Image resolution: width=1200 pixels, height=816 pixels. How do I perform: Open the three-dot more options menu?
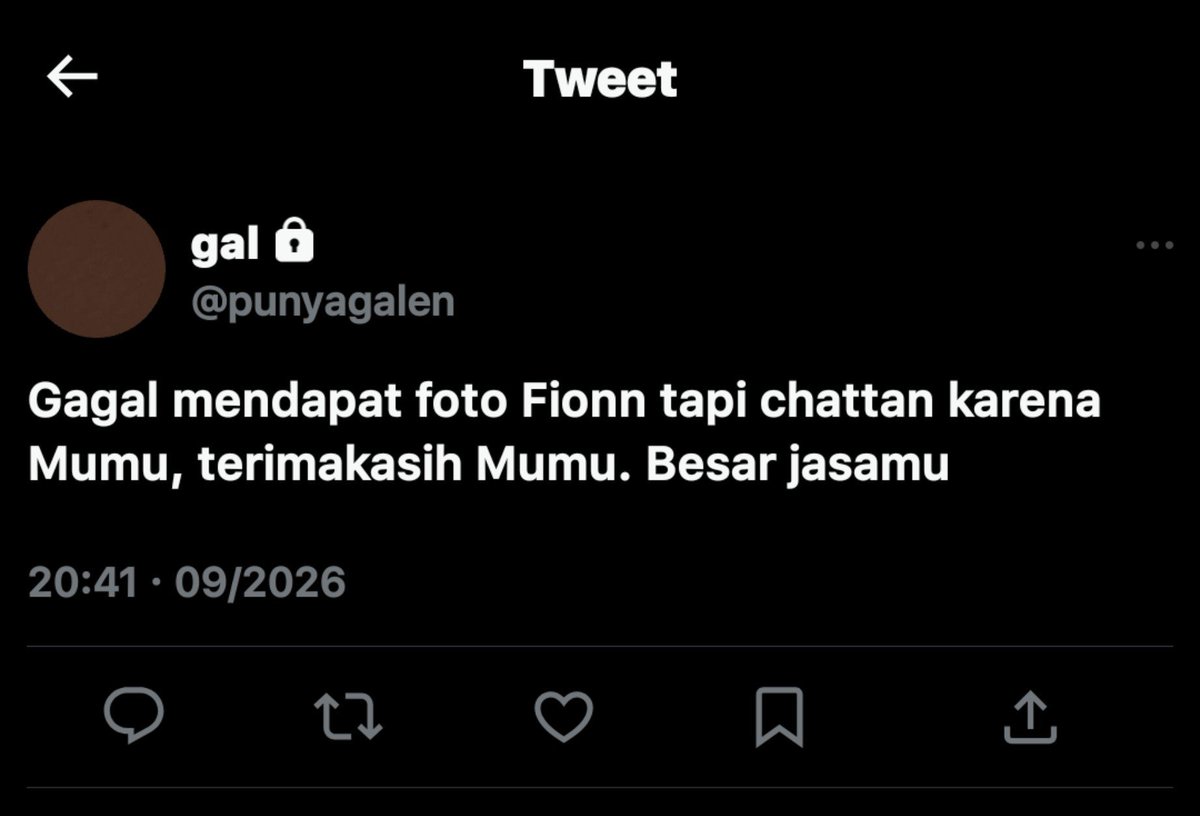pos(1155,245)
